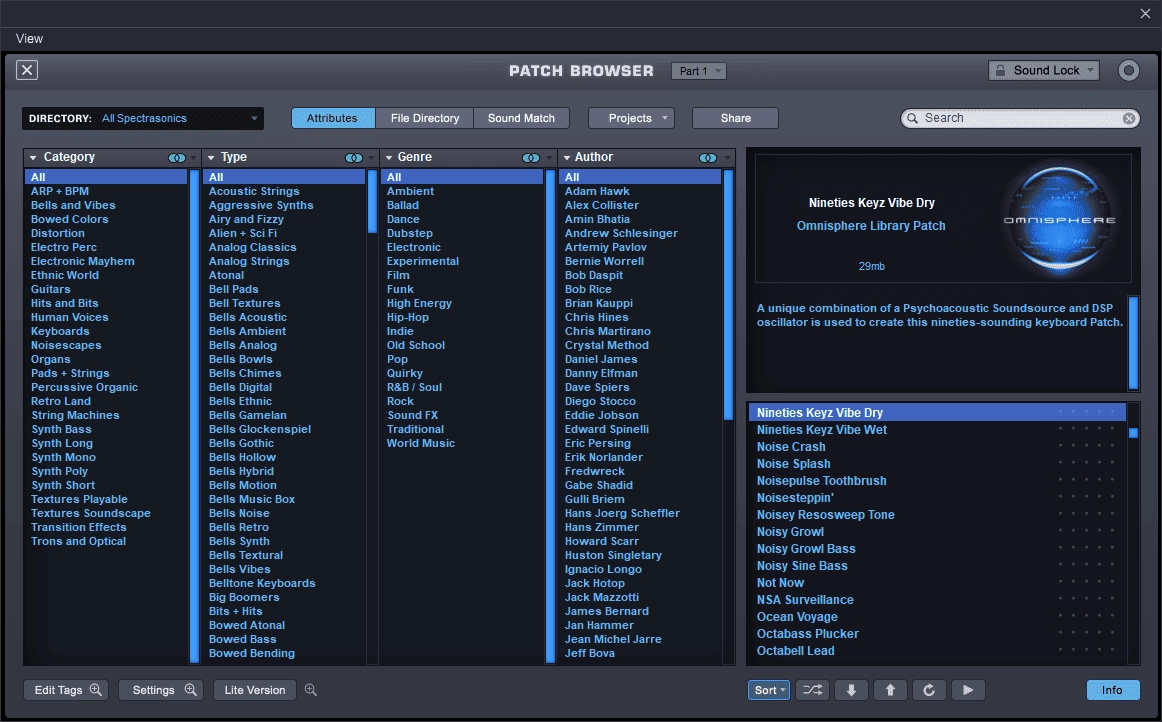Image resolution: width=1162 pixels, height=722 pixels.
Task: Toggle the Genre column link icon
Action: pos(531,158)
